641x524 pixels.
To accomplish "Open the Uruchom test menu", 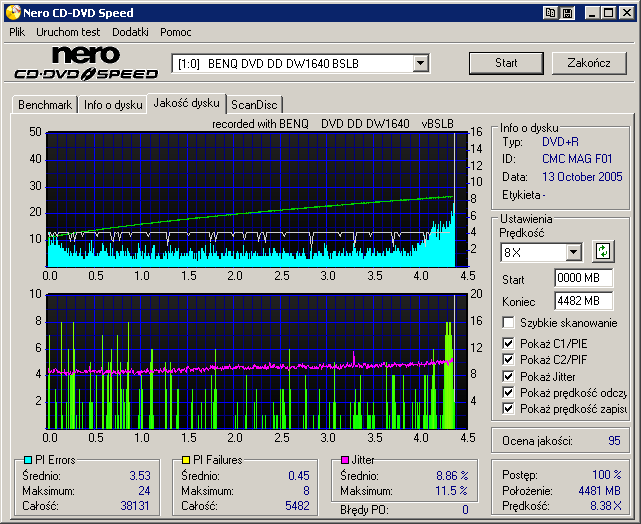I will coord(68,32).
